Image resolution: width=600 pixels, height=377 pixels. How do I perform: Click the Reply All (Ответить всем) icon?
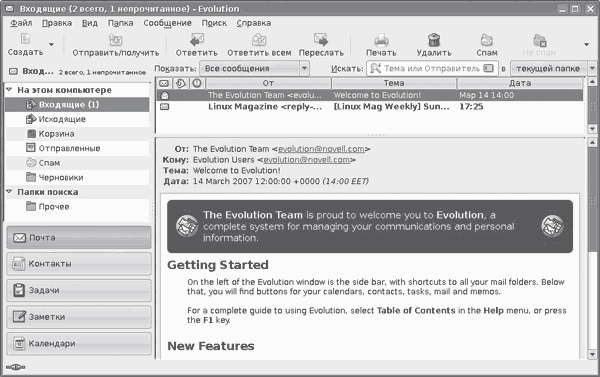point(259,40)
